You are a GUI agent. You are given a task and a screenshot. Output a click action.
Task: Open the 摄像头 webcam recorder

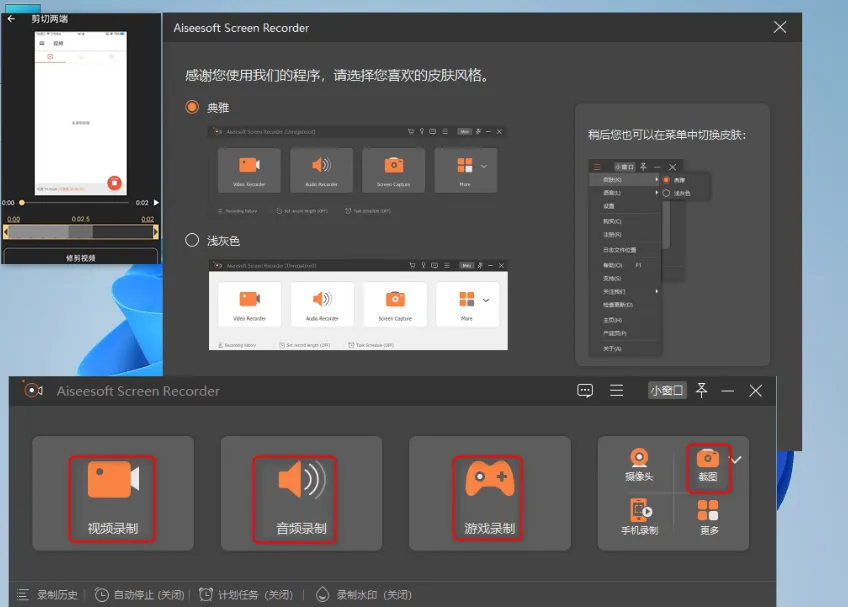639,465
